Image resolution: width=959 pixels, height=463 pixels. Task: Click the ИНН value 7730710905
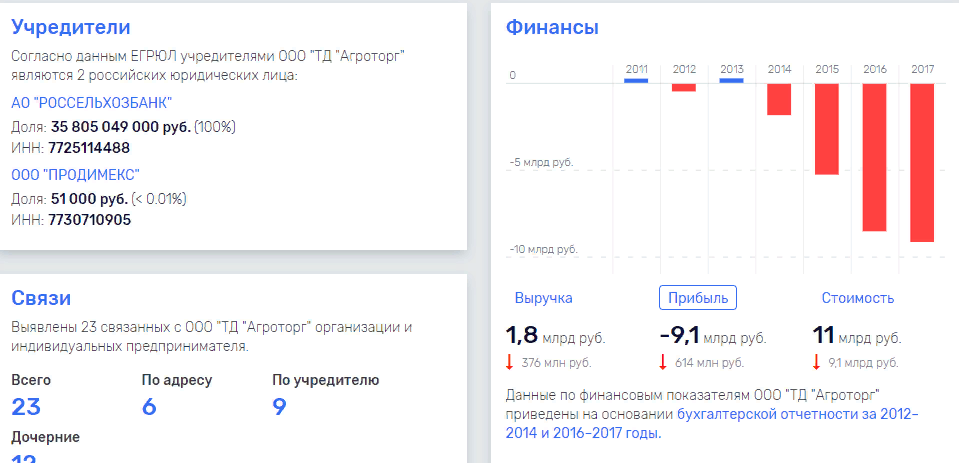coord(89,220)
